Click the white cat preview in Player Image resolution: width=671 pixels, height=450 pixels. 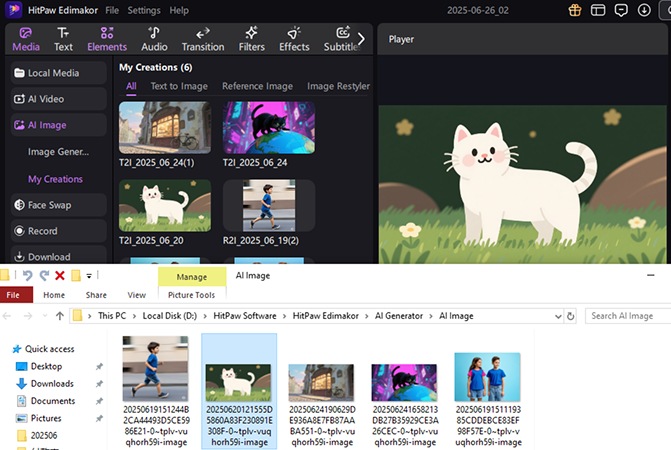523,184
